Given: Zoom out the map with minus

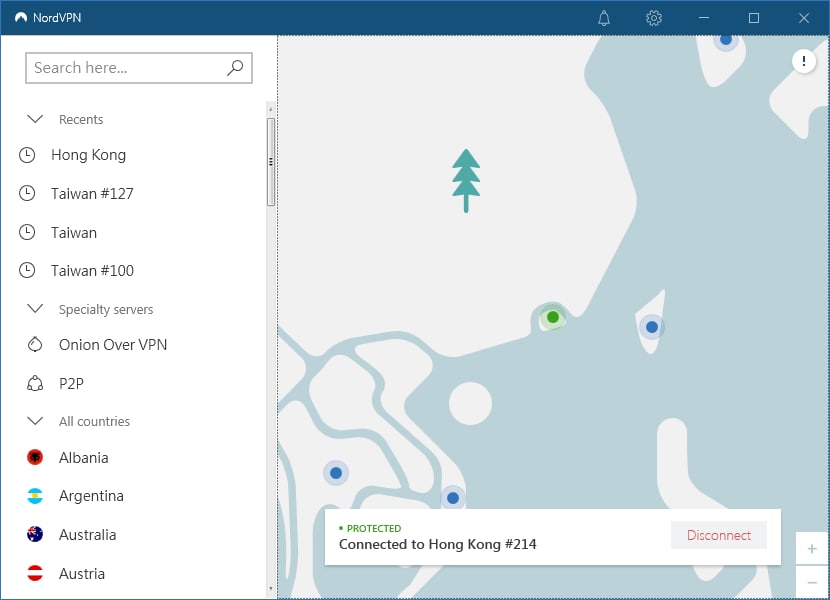Looking at the screenshot, I should coord(811,582).
